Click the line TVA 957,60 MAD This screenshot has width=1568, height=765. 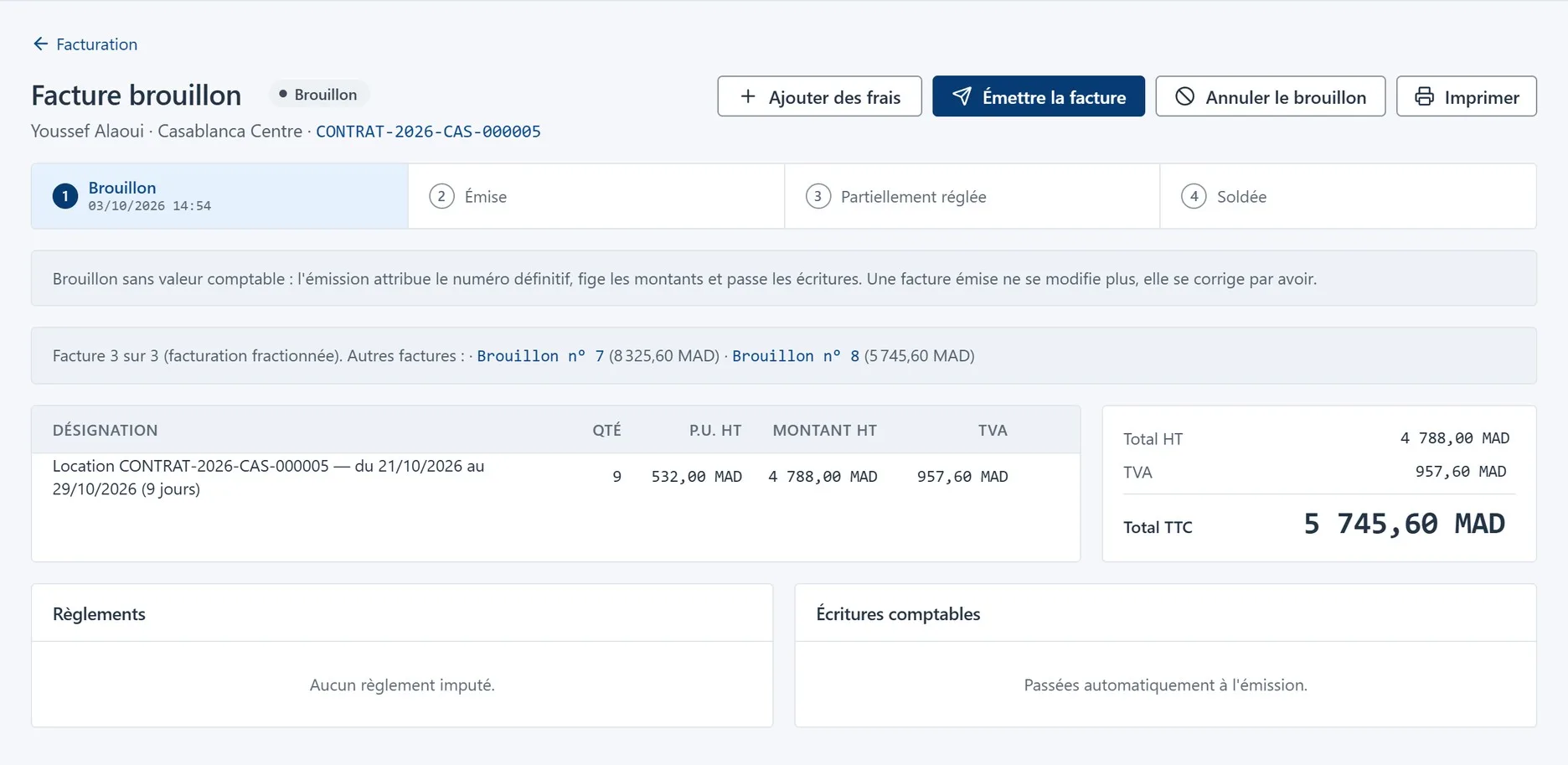[962, 477]
